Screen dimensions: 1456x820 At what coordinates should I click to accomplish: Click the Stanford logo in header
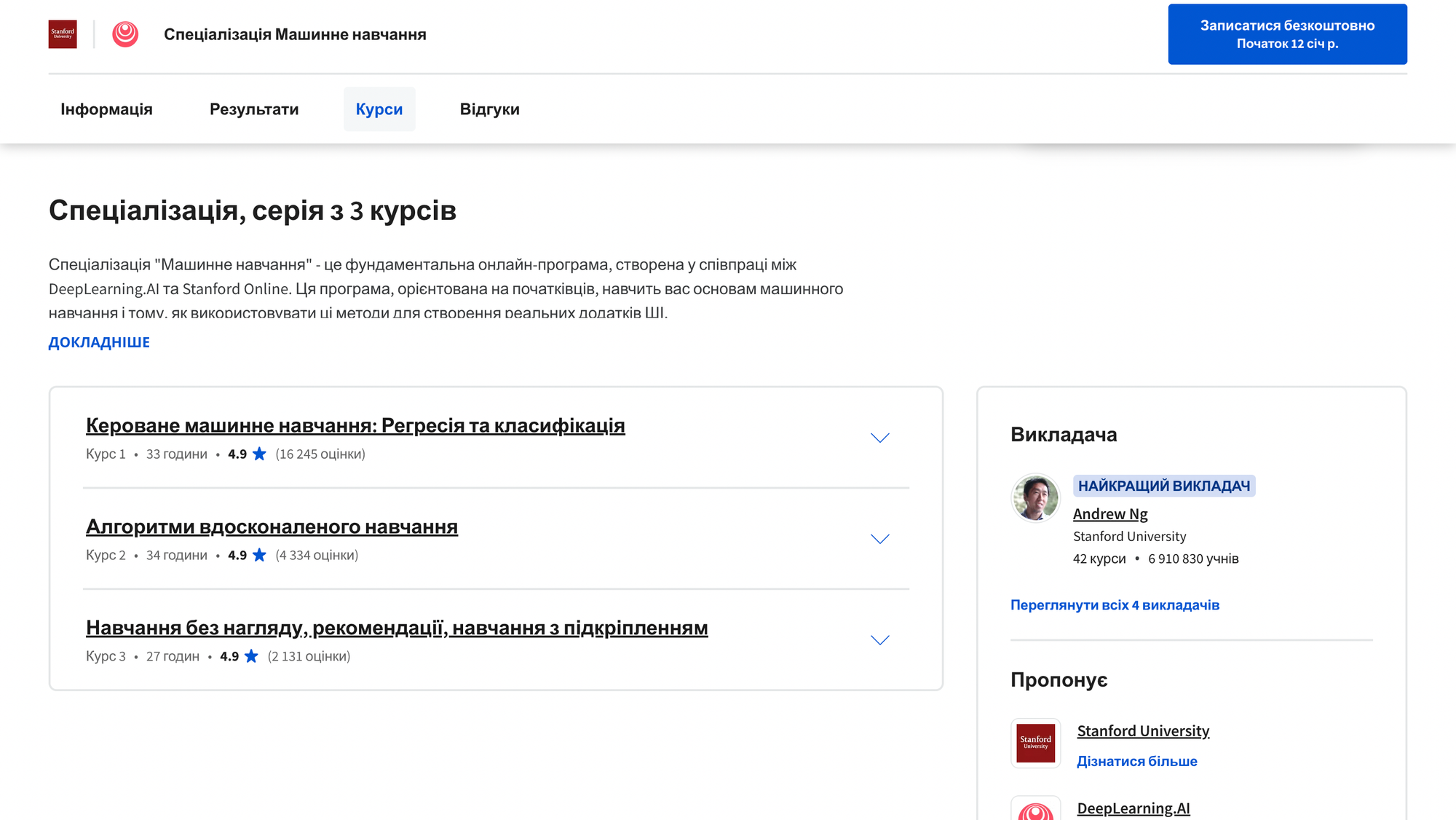(x=63, y=34)
